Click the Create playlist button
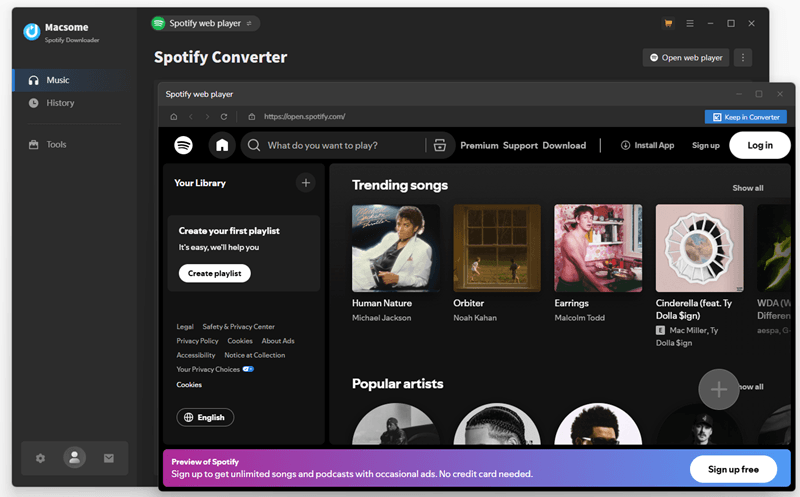This screenshot has height=497, width=800. click(214, 274)
